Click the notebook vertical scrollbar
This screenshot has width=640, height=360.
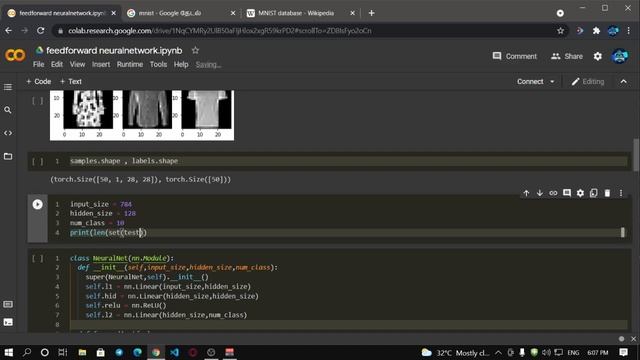pos(636,155)
